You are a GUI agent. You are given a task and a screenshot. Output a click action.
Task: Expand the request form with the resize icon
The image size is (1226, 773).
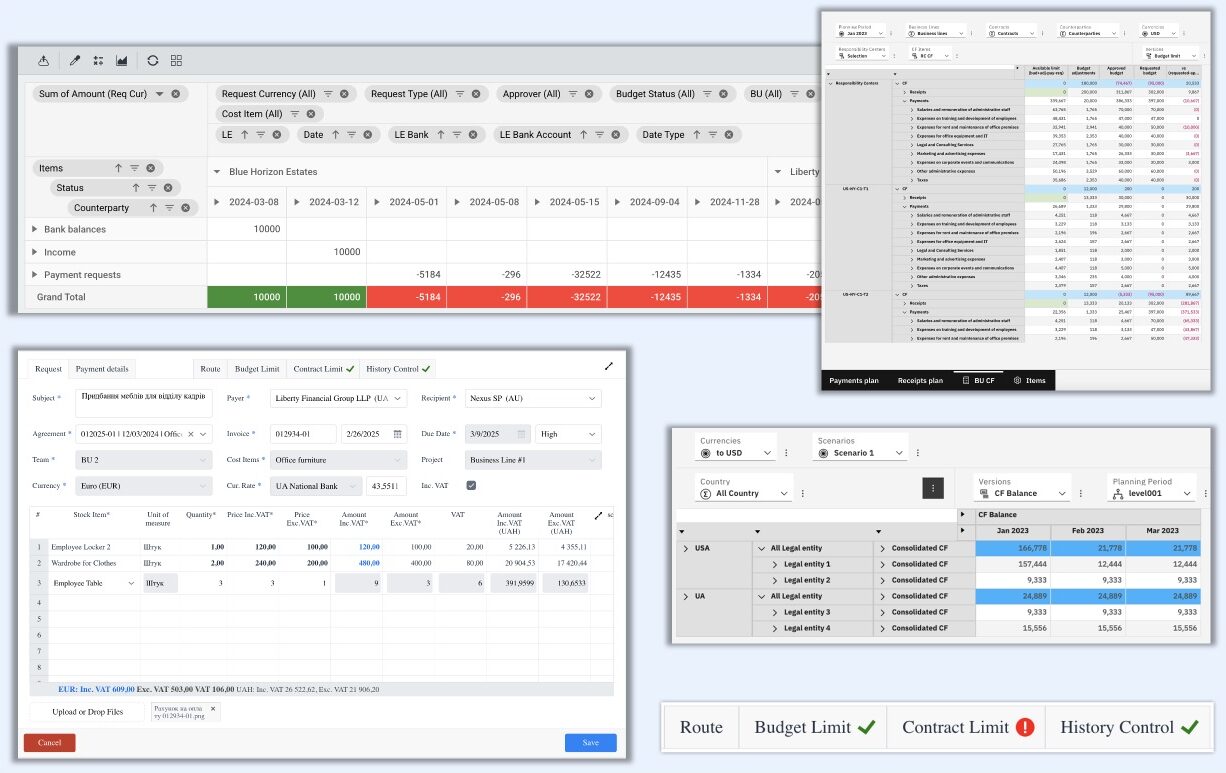click(609, 366)
